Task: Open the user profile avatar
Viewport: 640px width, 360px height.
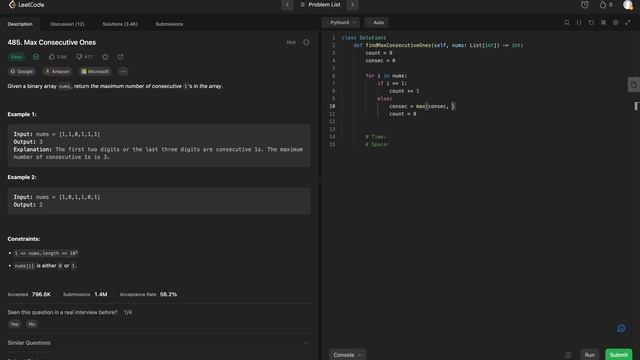Action: tap(628, 4)
